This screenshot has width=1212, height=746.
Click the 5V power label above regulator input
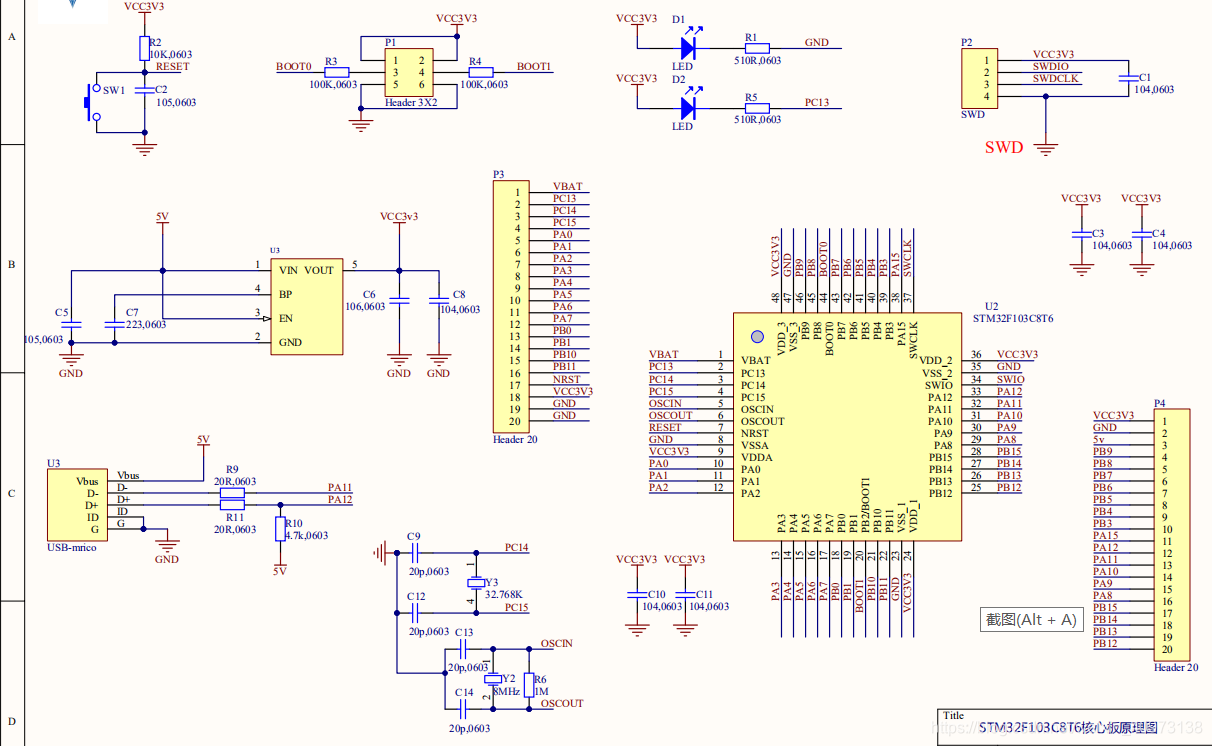[x=163, y=216]
